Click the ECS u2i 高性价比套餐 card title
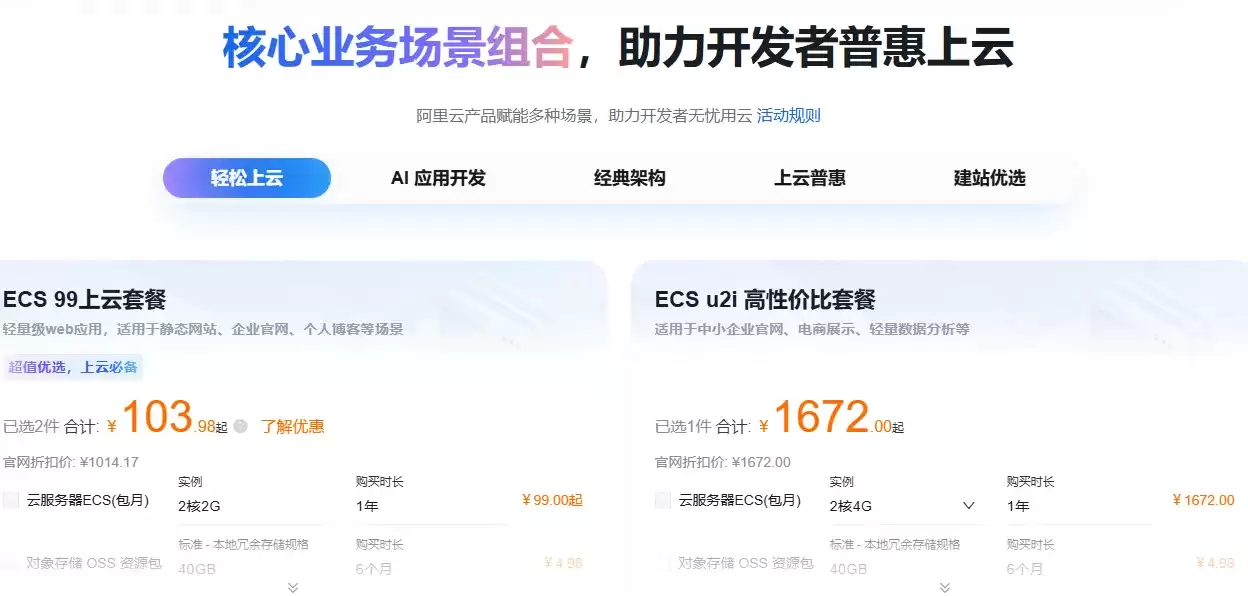 tap(765, 299)
